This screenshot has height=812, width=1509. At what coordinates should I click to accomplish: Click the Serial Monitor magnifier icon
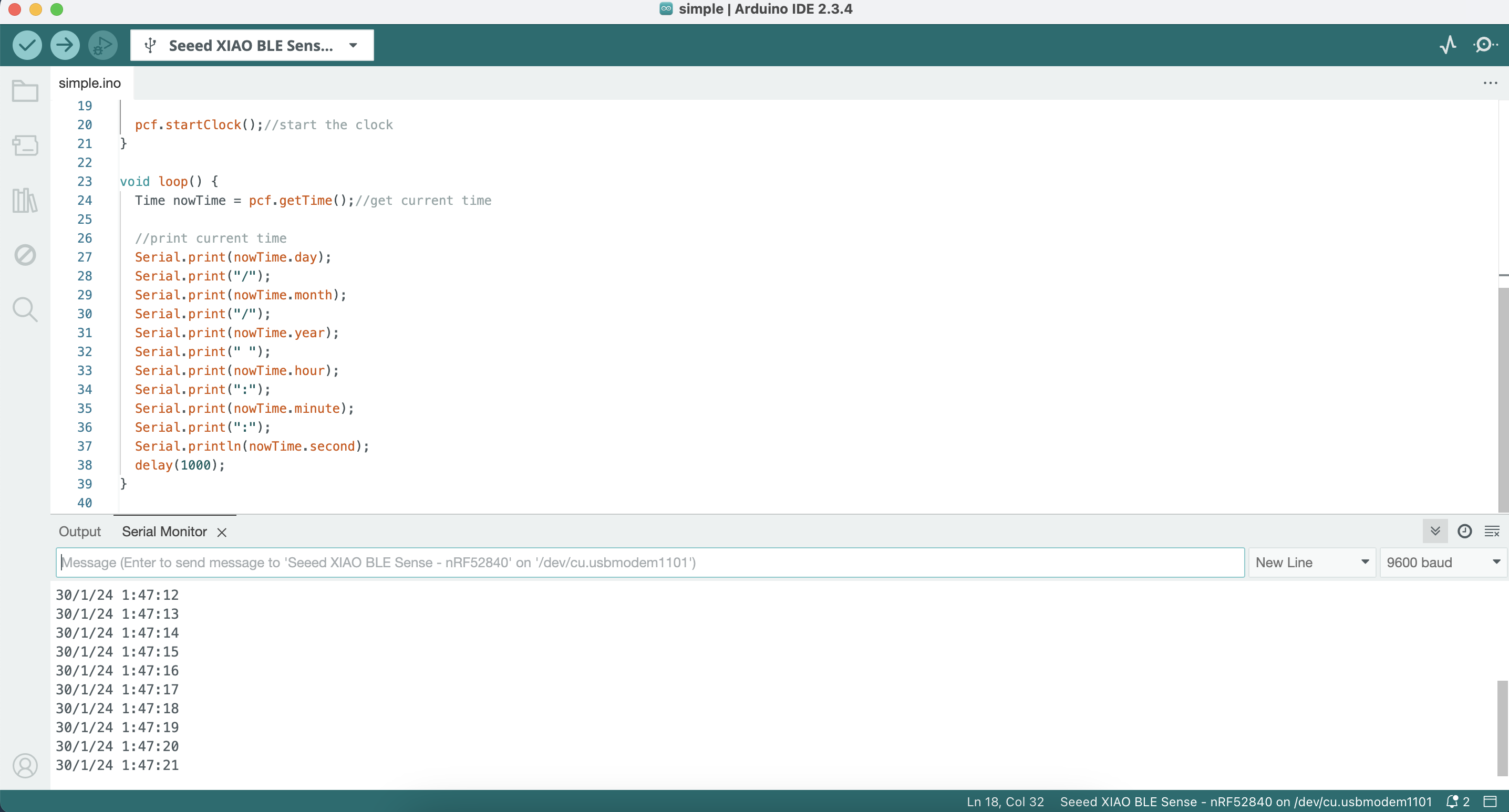point(1484,45)
